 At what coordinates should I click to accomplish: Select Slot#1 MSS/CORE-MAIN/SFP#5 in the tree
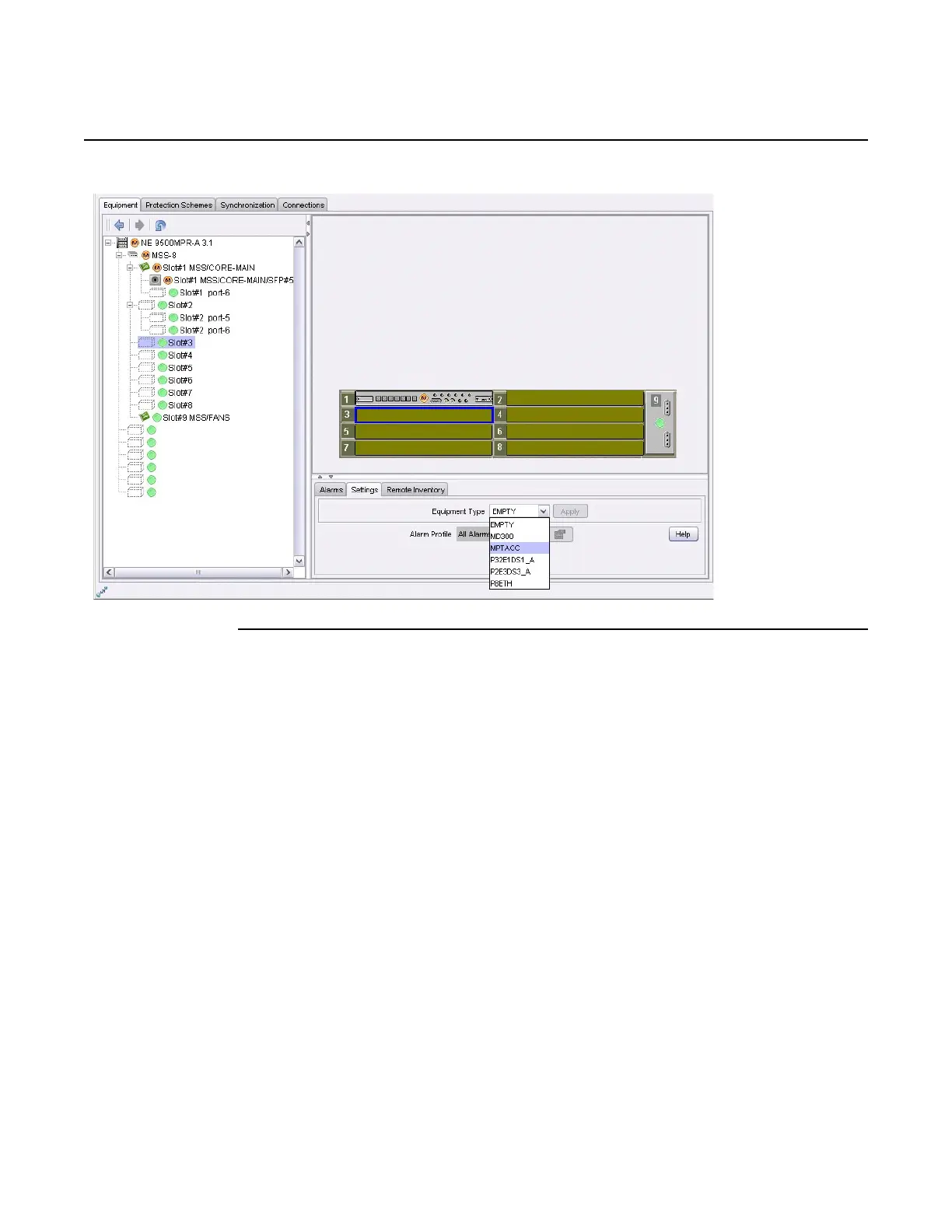click(x=233, y=280)
